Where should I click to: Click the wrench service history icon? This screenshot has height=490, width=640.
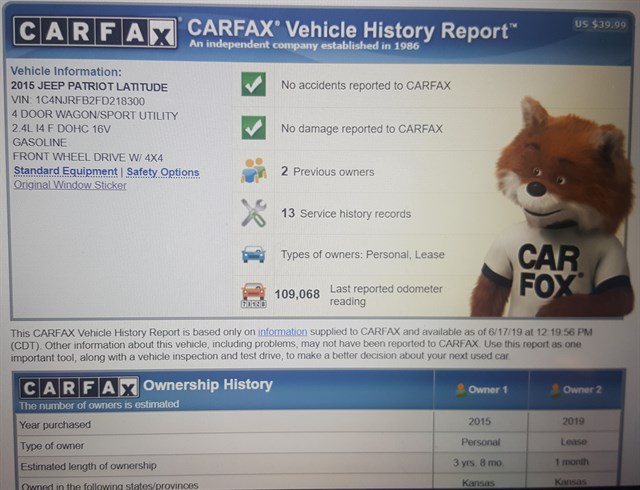pyautogui.click(x=254, y=213)
